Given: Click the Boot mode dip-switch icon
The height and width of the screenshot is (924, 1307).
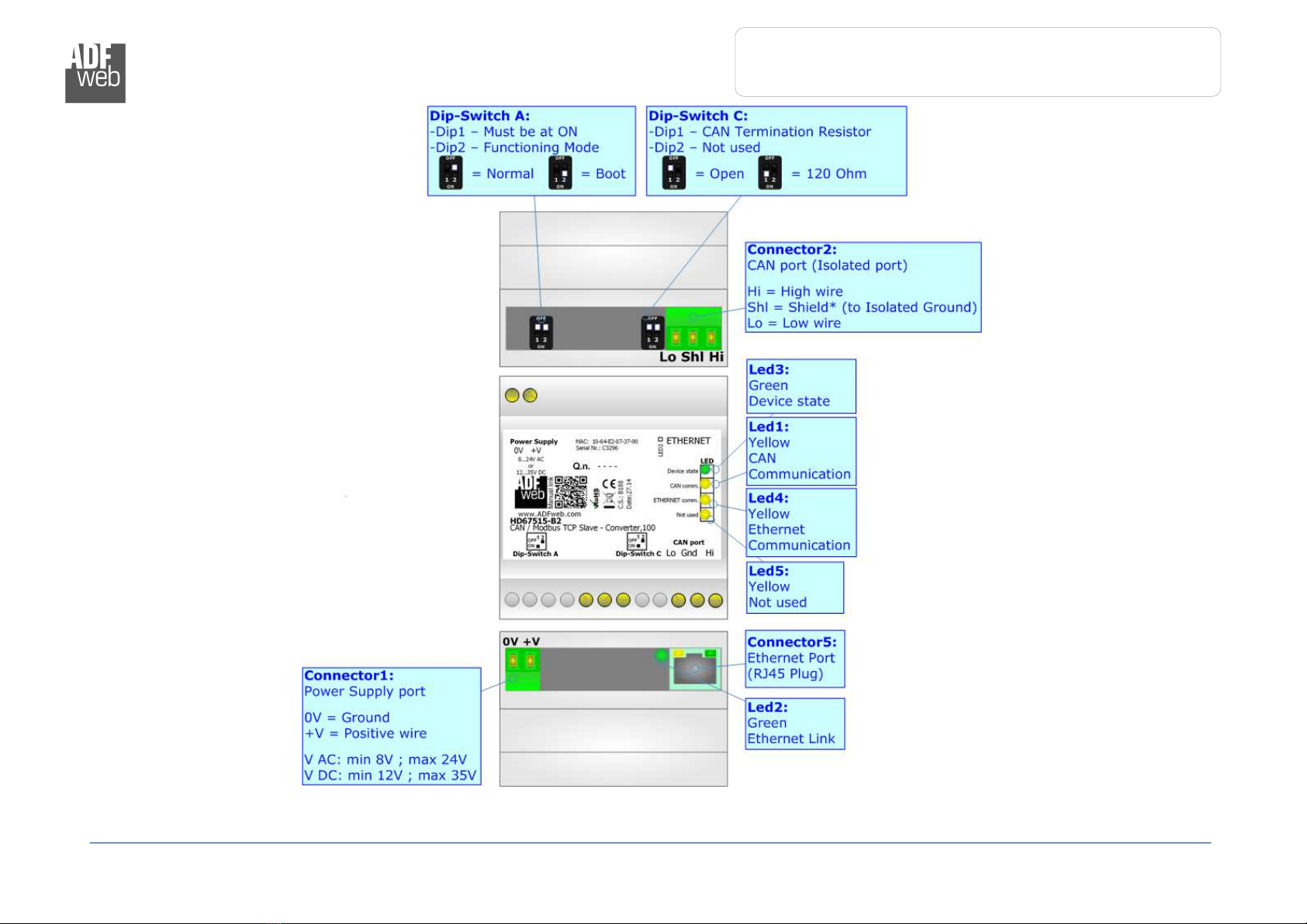Looking at the screenshot, I should pos(560,173).
